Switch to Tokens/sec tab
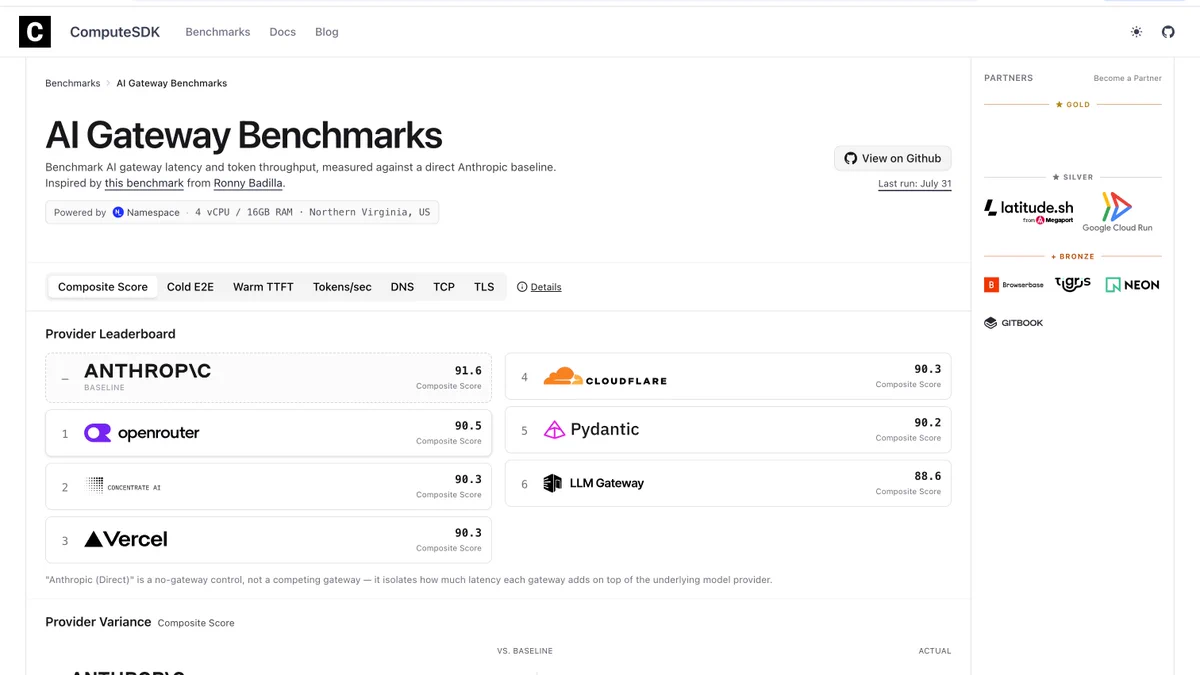This screenshot has width=1200, height=675. (x=342, y=287)
